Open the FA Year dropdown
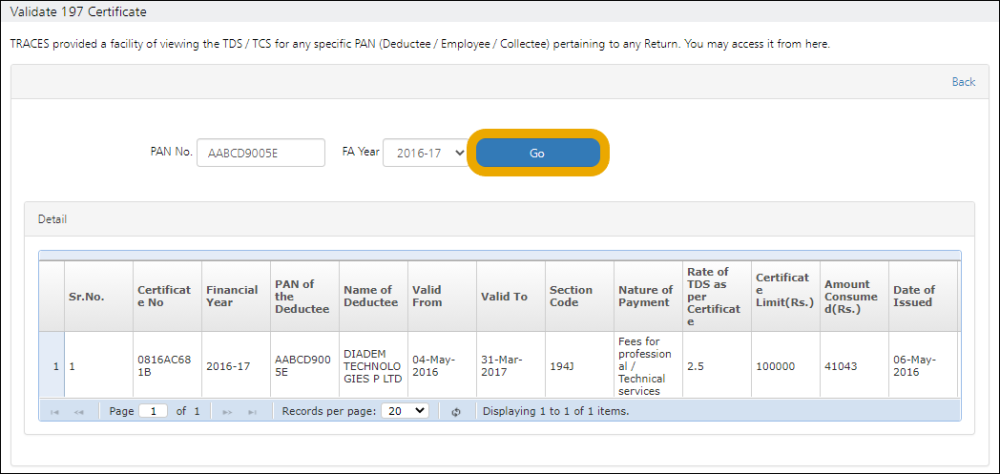Image resolution: width=1000 pixels, height=474 pixels. [x=425, y=153]
